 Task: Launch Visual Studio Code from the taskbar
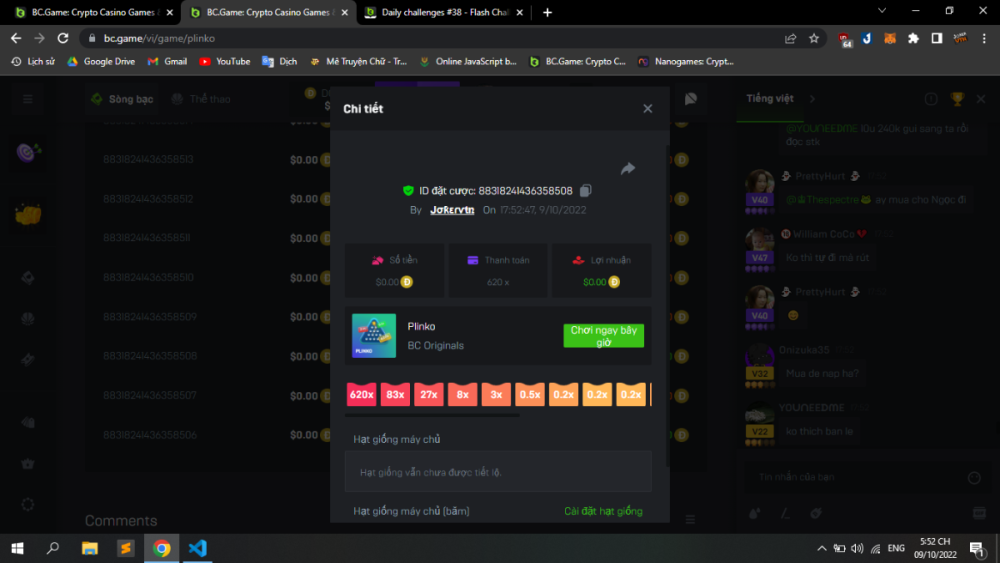[197, 548]
